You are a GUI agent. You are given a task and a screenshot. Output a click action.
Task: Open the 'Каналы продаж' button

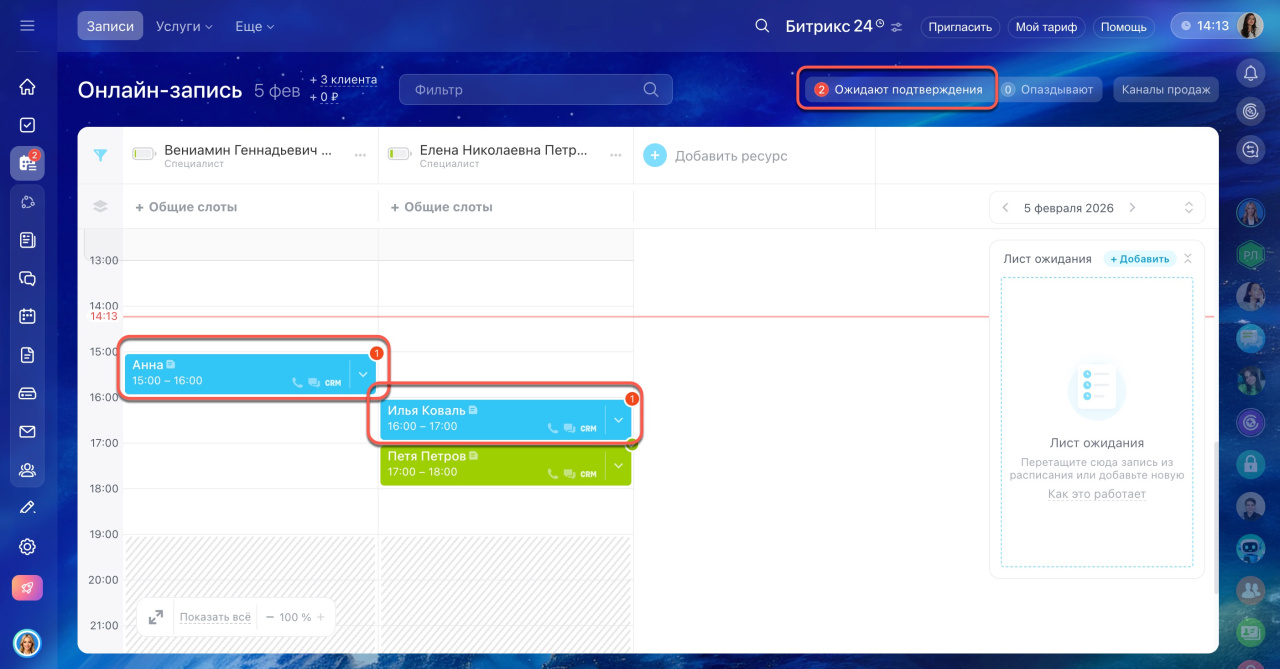1165,90
